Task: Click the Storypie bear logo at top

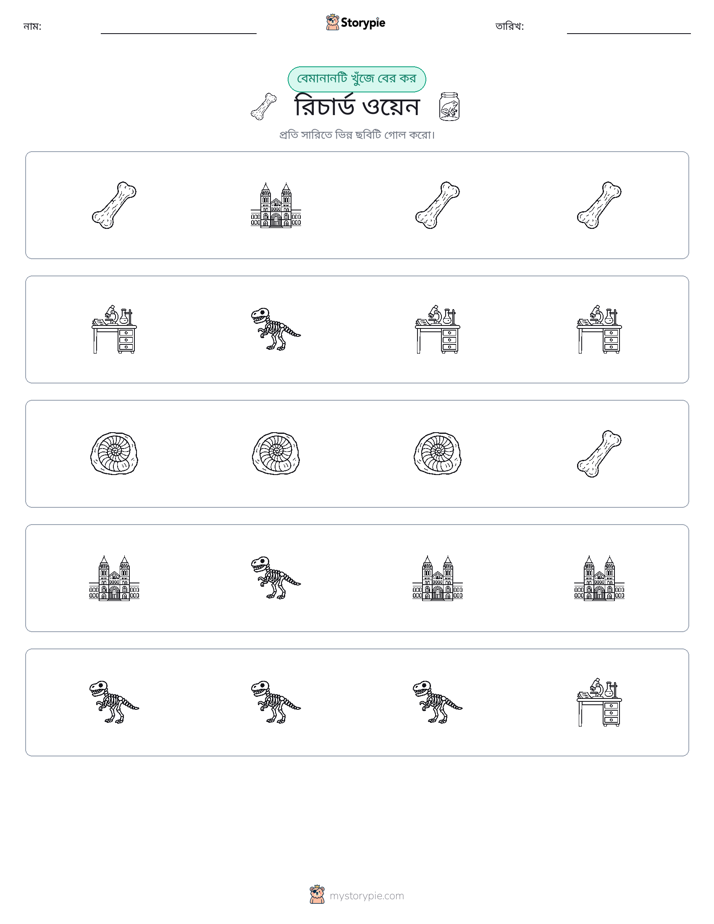Action: tap(332, 22)
